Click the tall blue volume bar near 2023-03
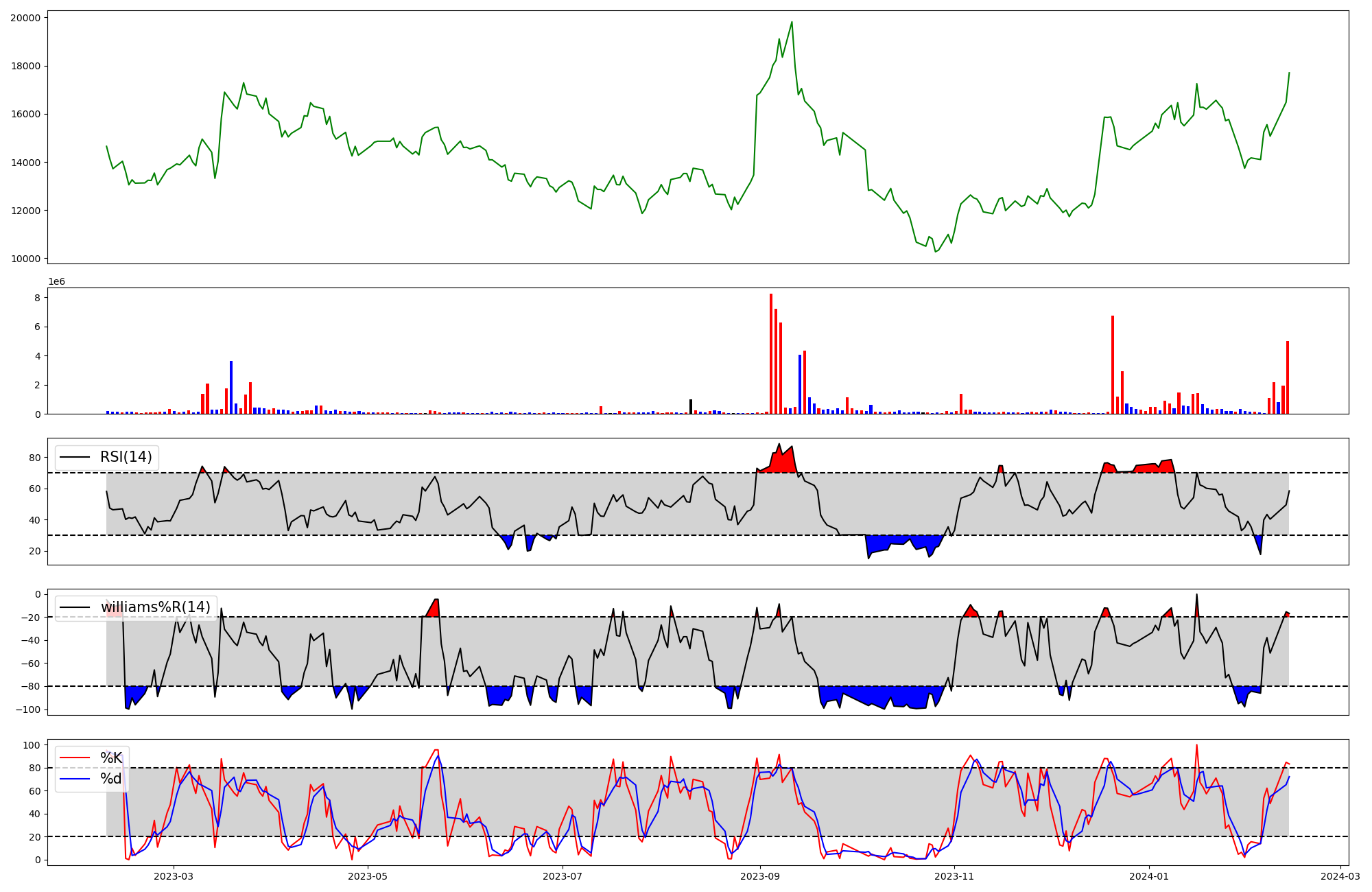The height and width of the screenshot is (892, 1372). [231, 388]
